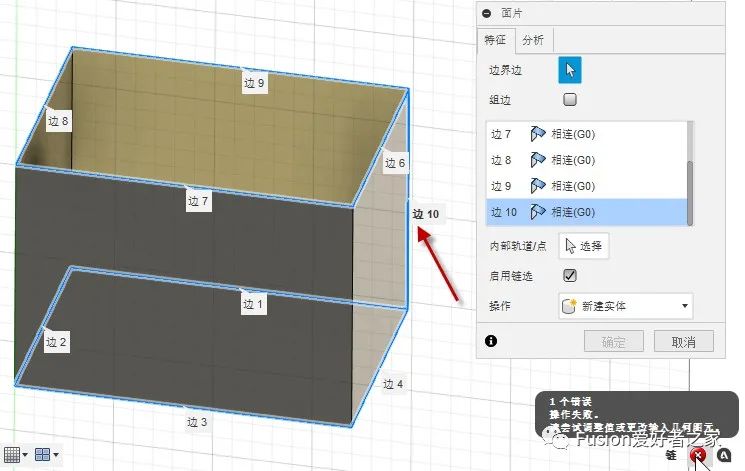Click the Autodesk logo icon at bottom right

[x=724, y=455]
